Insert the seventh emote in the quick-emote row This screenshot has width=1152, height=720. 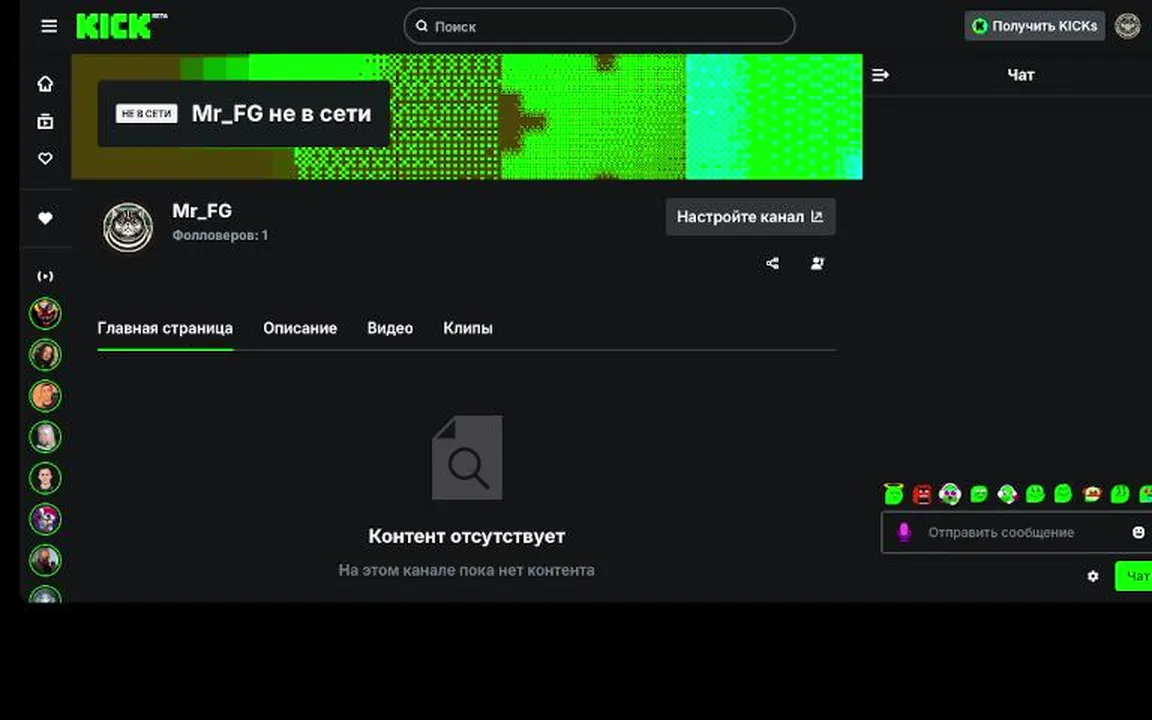pos(1063,494)
